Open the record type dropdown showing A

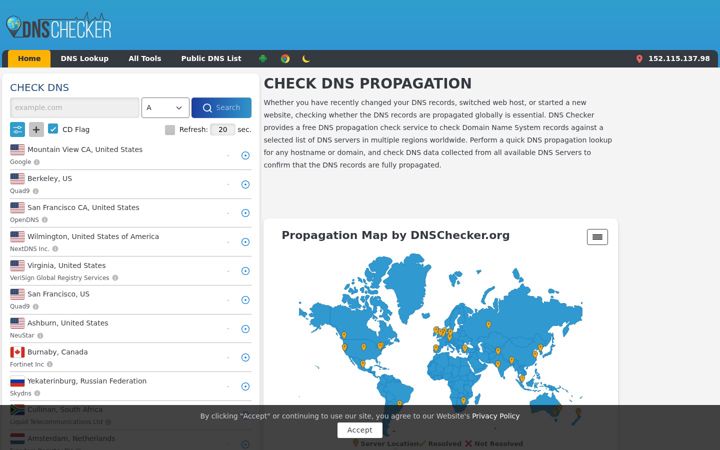point(165,107)
